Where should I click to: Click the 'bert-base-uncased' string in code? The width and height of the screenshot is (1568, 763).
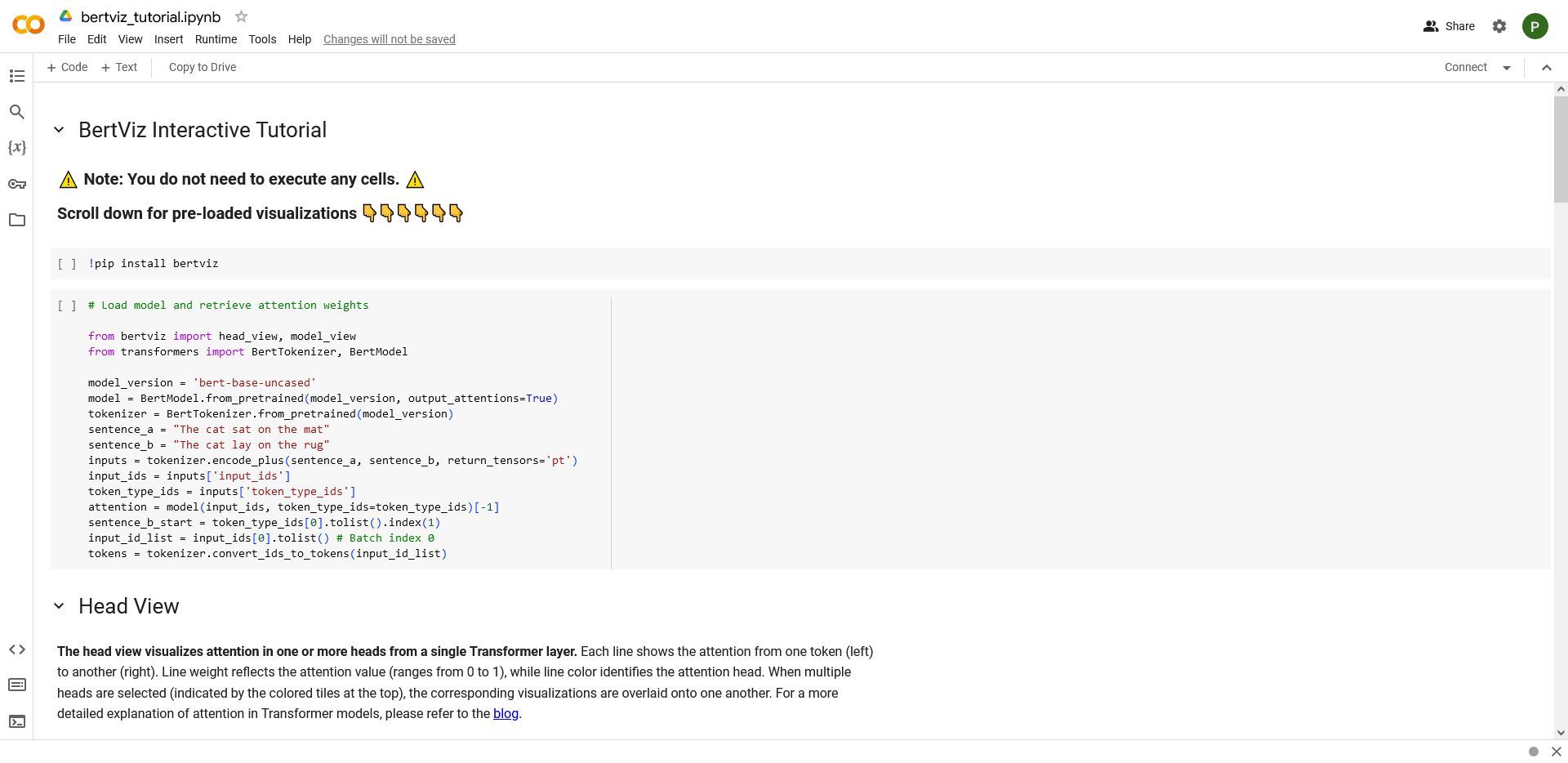point(254,382)
